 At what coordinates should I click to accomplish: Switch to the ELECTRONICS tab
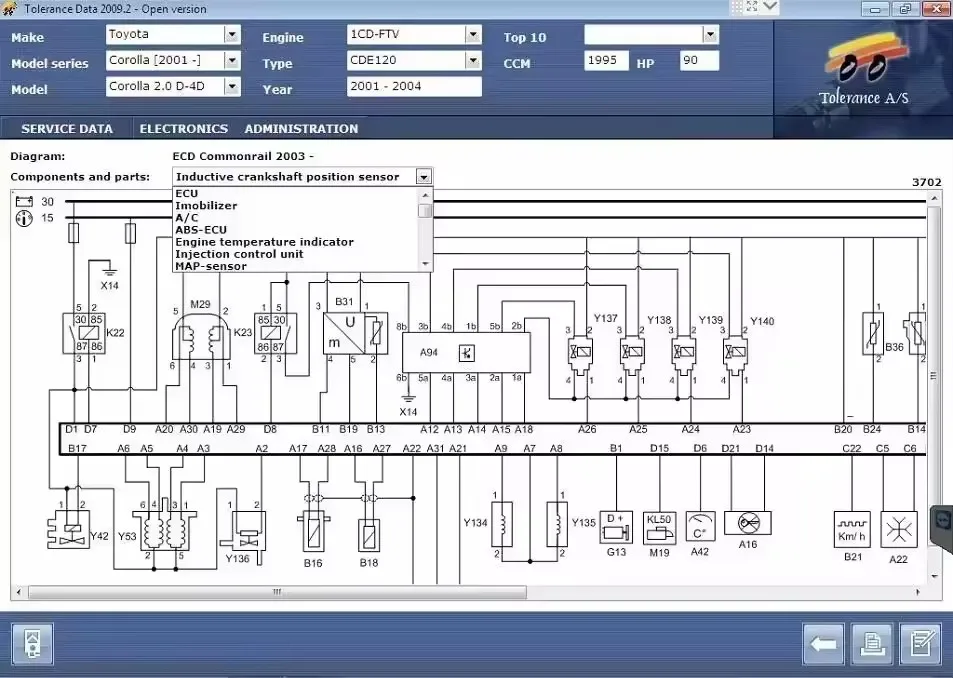(183, 128)
